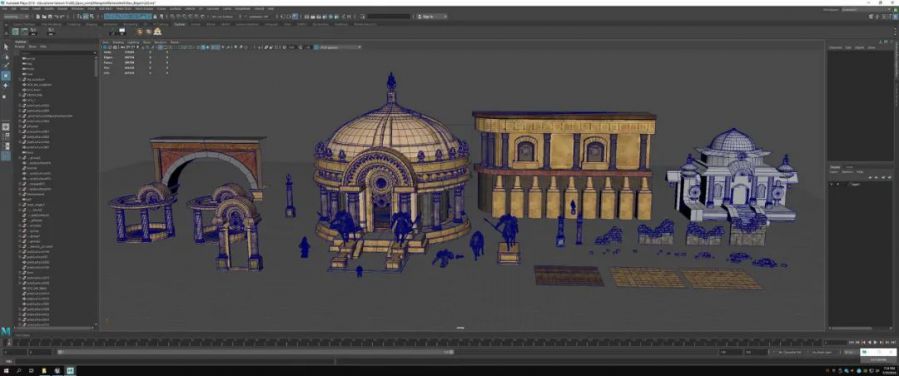The image size is (899, 376).
Task: Open the viewport Panels menu
Action: pyautogui.click(x=175, y=42)
